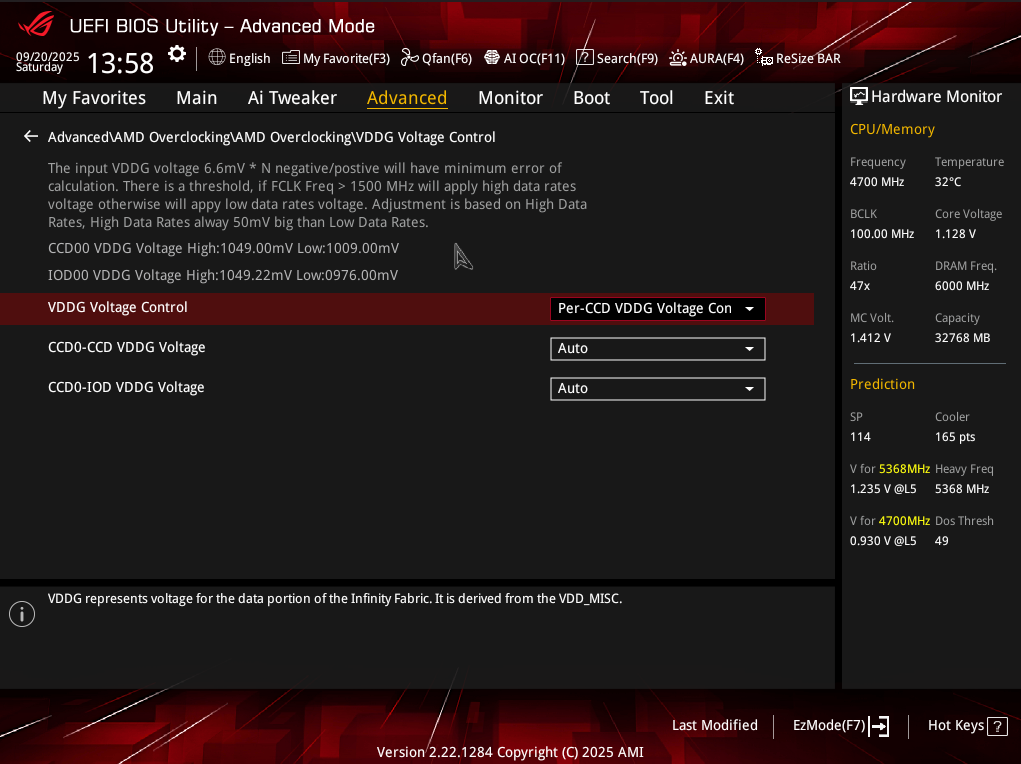
Task: Click the Hot Keys question mark icon
Action: point(997,726)
